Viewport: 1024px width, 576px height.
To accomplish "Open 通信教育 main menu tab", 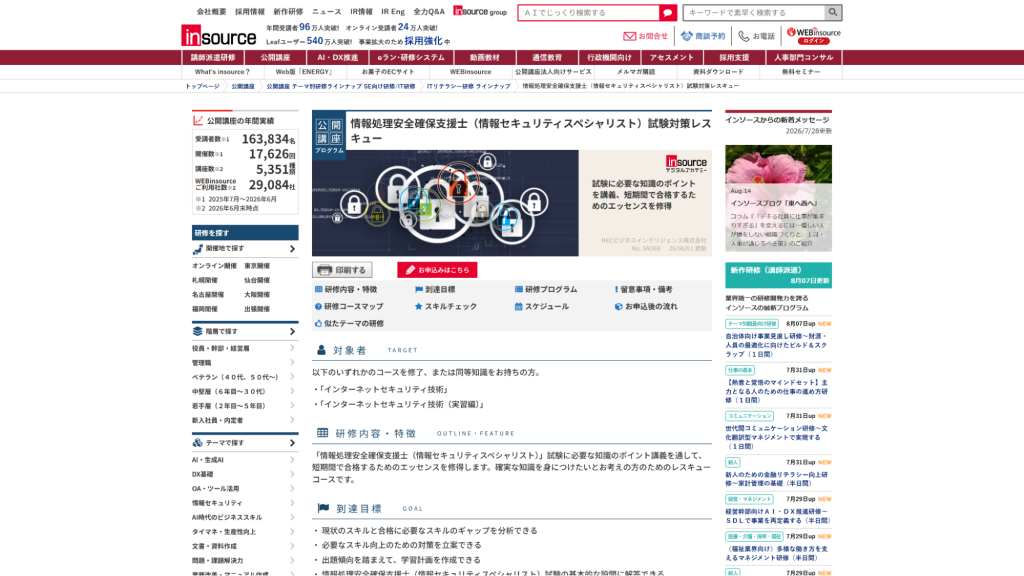I will coord(547,57).
